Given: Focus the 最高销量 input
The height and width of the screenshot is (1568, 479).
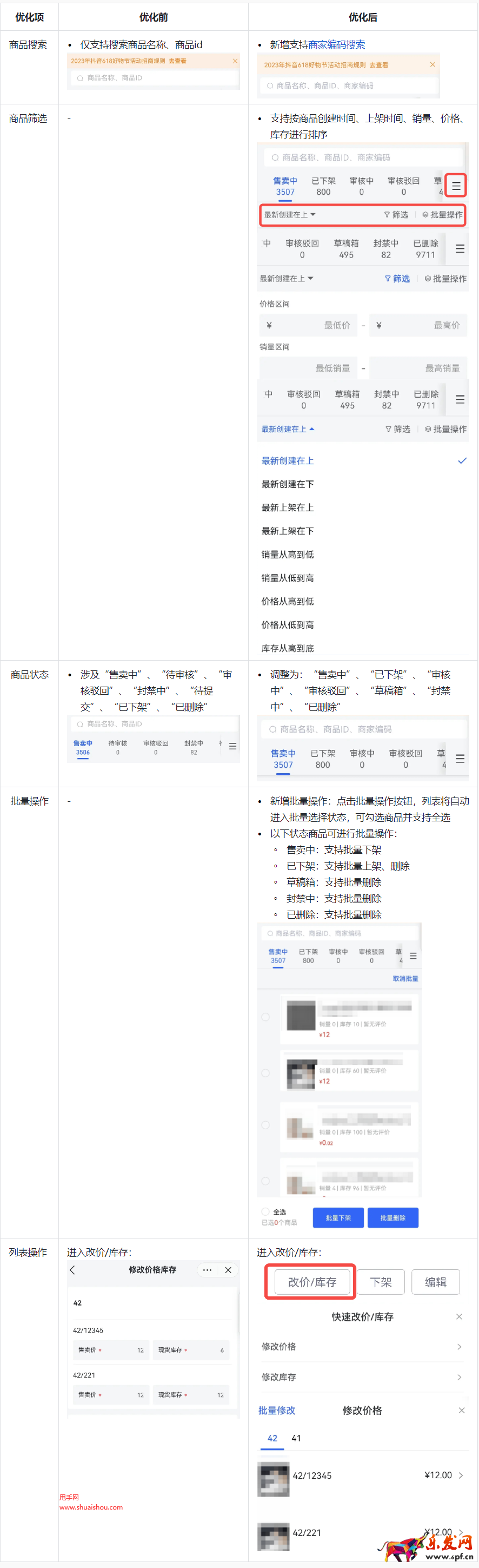Looking at the screenshot, I should click(x=418, y=368).
